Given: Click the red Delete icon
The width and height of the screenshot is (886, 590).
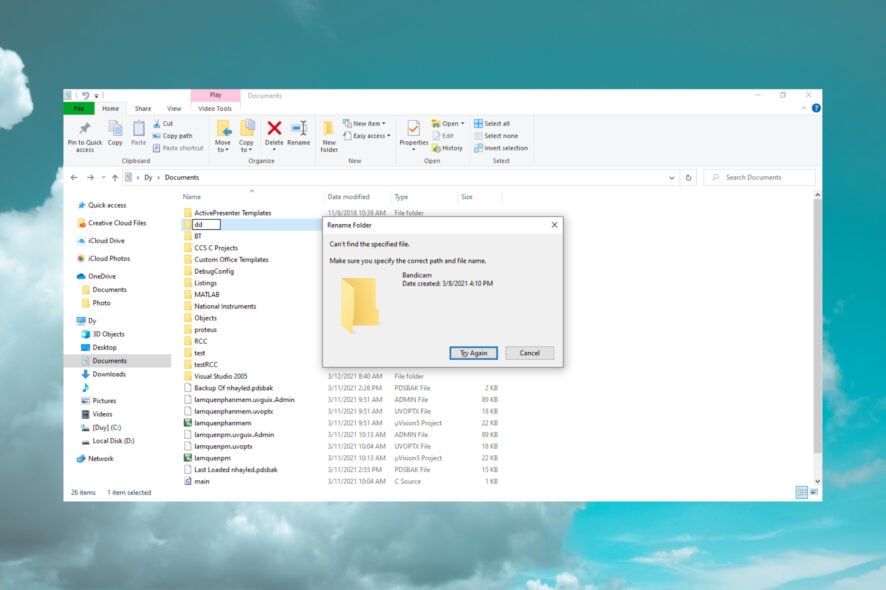Looking at the screenshot, I should point(274,129).
